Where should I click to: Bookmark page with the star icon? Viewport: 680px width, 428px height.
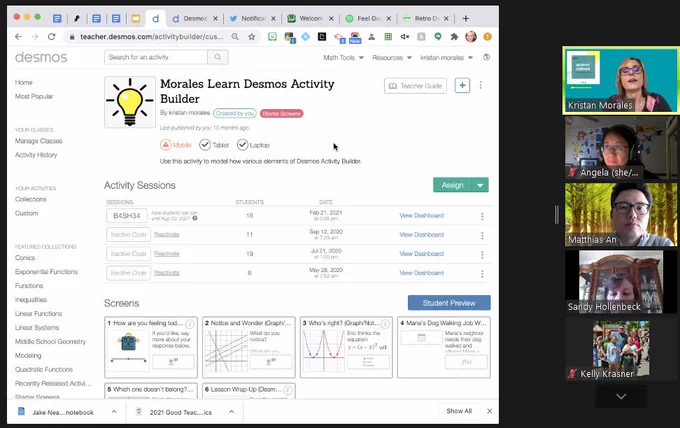click(252, 37)
